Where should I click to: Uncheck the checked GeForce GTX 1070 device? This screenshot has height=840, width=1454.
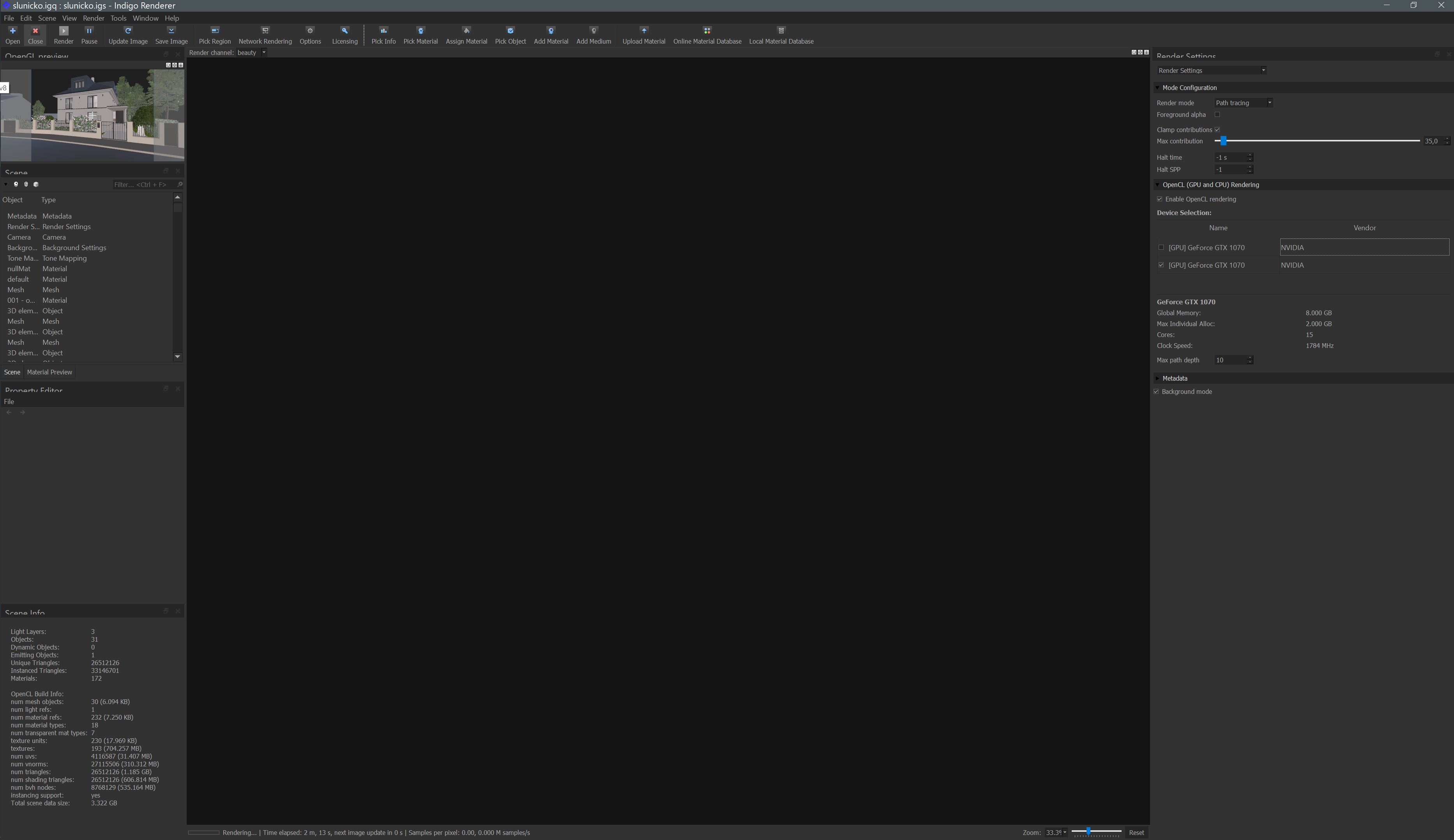tap(1161, 265)
